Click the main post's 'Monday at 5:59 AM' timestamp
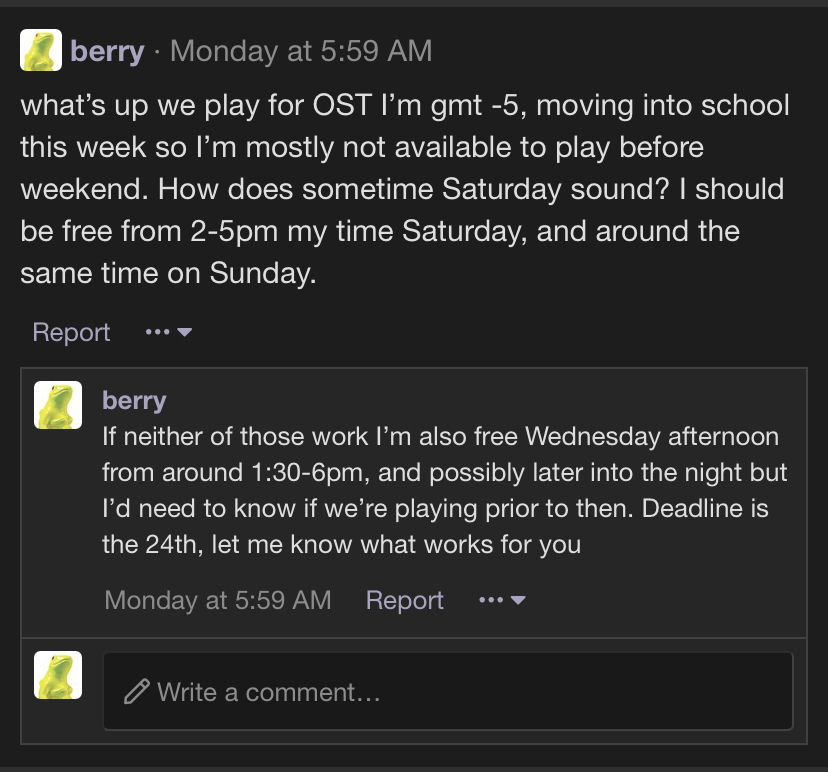 tap(301, 51)
